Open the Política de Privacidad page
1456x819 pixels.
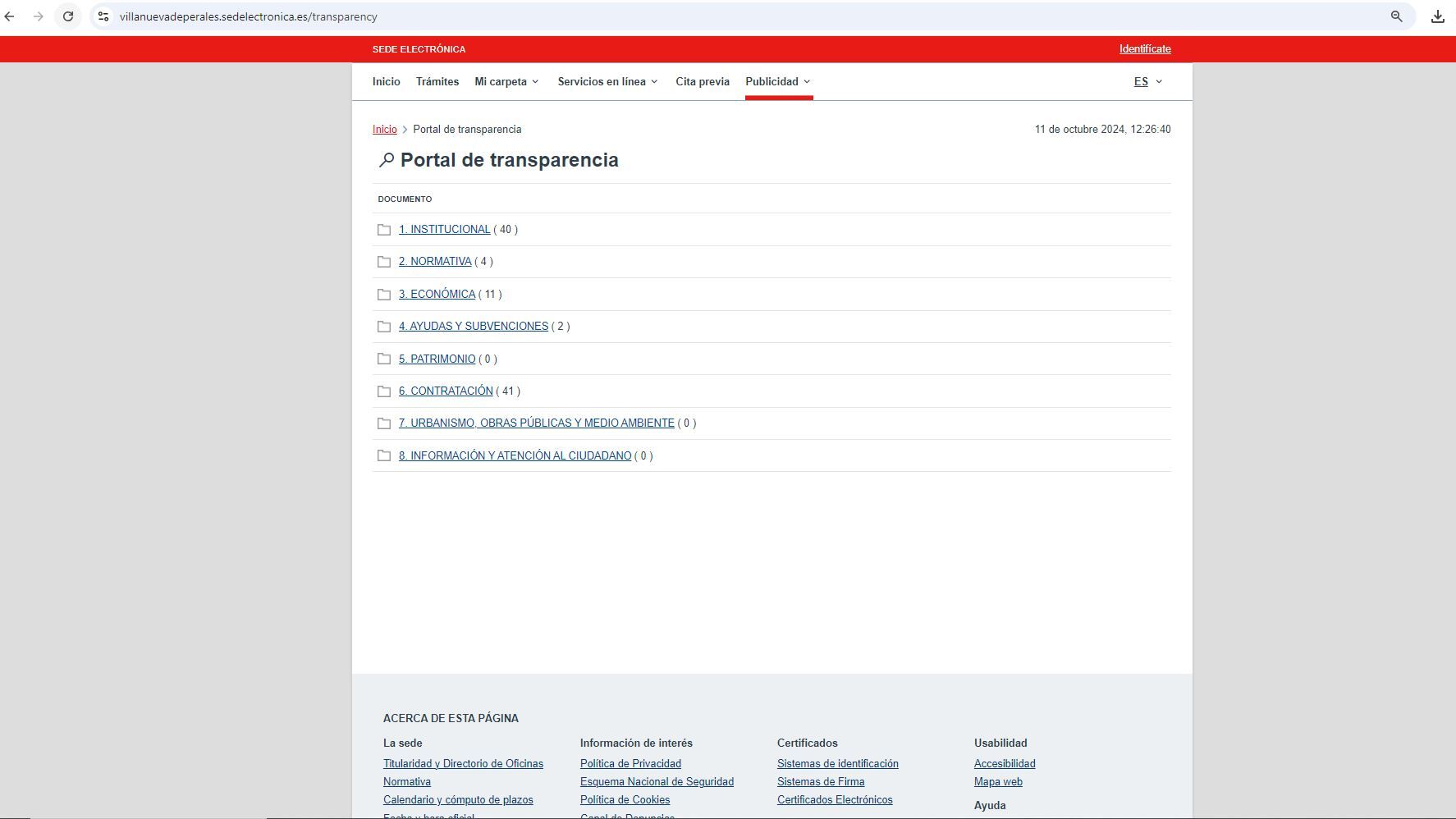[x=630, y=764]
